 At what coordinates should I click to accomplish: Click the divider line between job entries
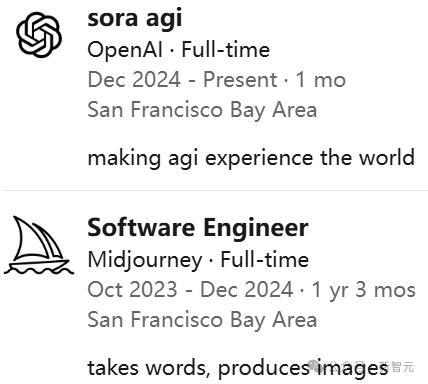[214, 190]
